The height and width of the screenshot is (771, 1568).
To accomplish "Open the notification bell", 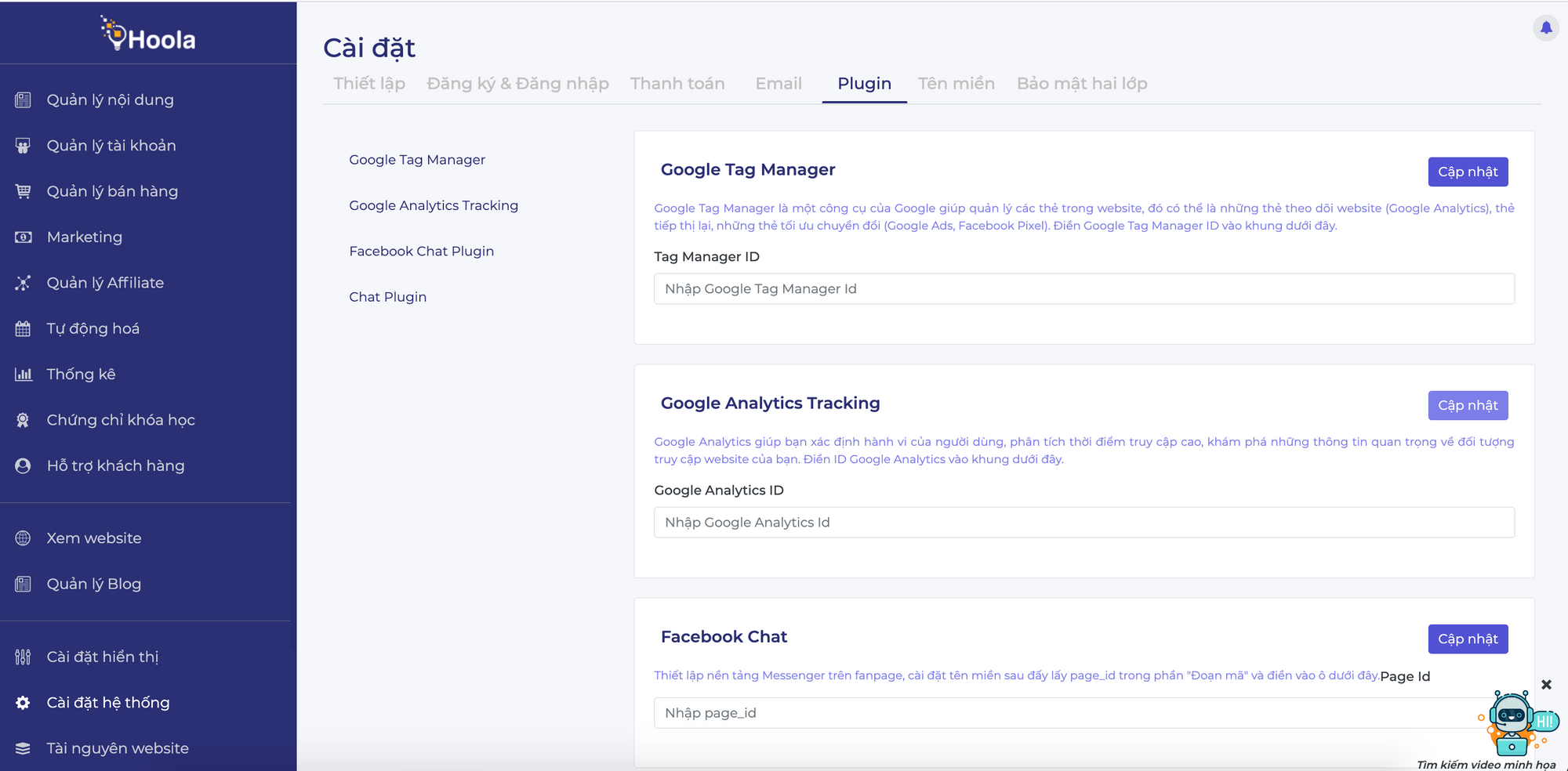I will coord(1546,28).
